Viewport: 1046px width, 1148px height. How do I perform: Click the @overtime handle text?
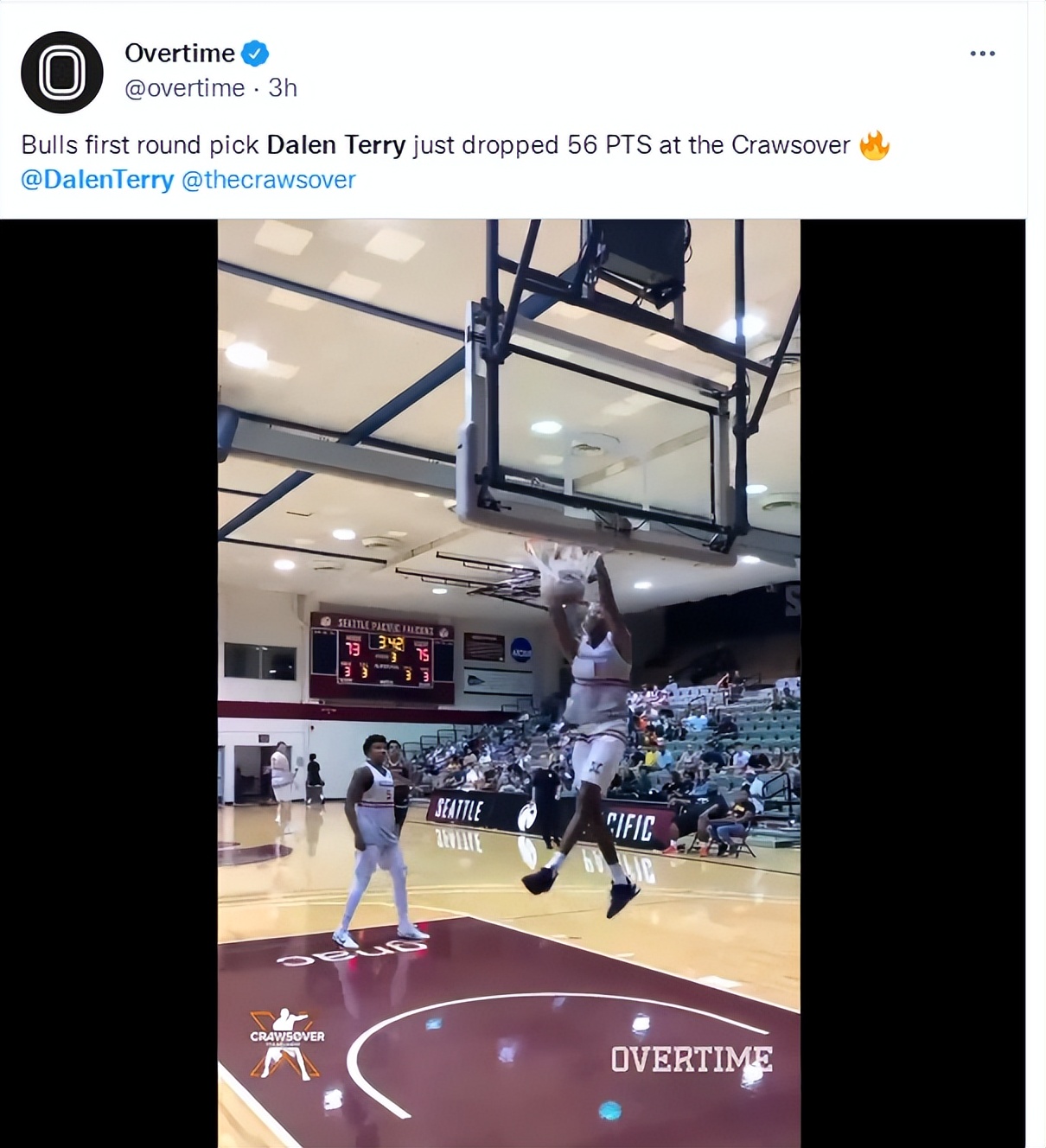coord(186,86)
